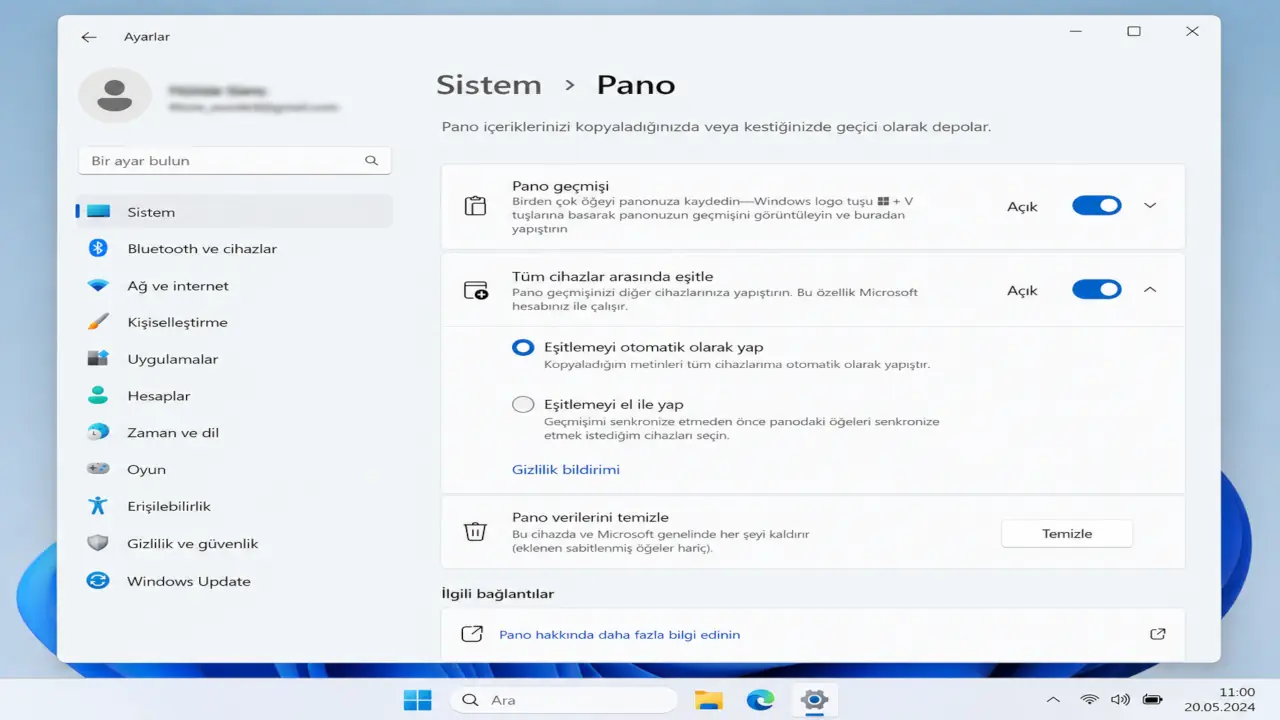1280x720 pixels.
Task: Click Sistem in the breadcrumb
Action: point(489,85)
